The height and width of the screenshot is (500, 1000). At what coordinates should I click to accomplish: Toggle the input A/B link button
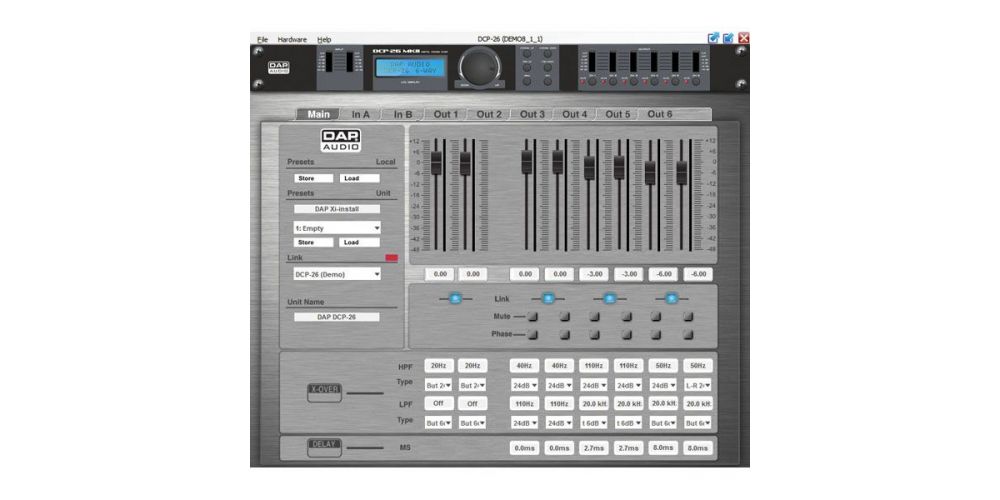click(455, 298)
